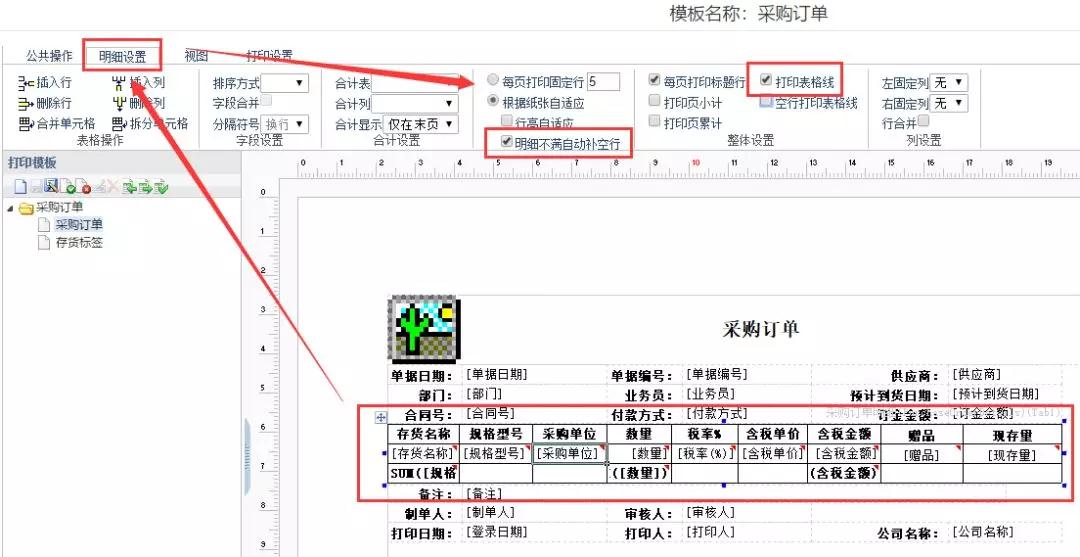Select the [现存量] field cell
This screenshot has height=557, width=1080.
point(1012,455)
